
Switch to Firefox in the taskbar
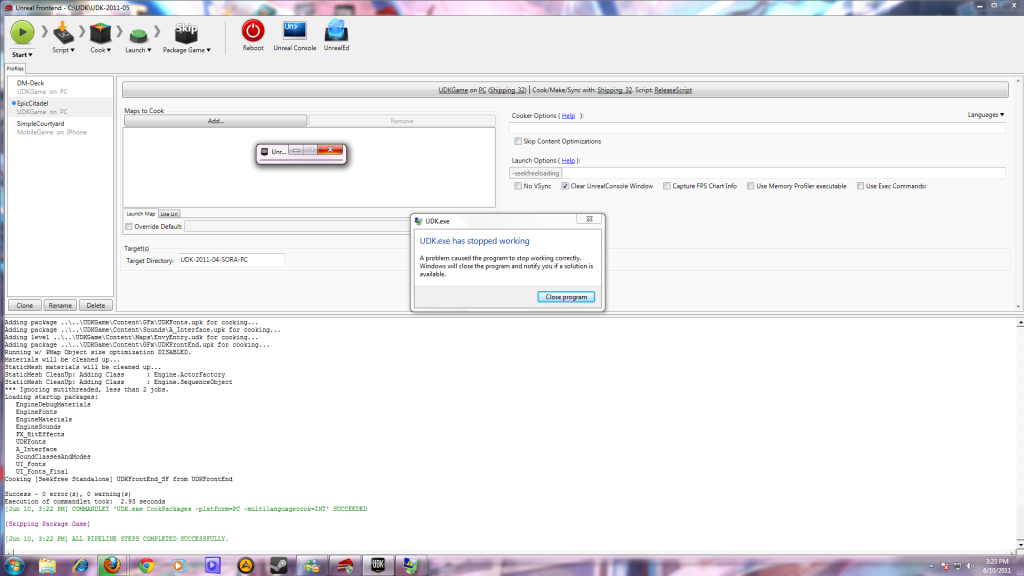[x=112, y=566]
